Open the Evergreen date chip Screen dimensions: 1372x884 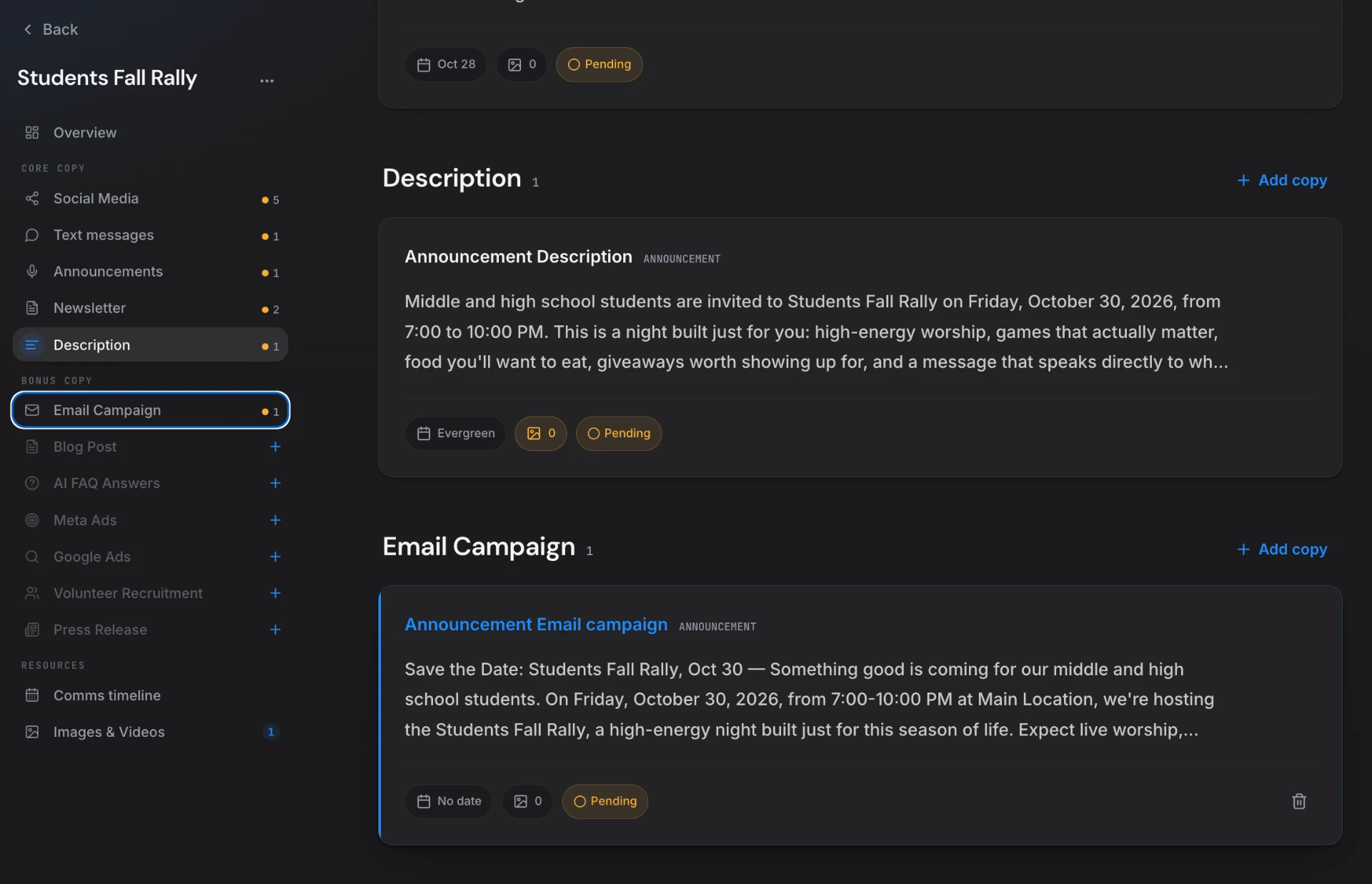pyautogui.click(x=455, y=433)
